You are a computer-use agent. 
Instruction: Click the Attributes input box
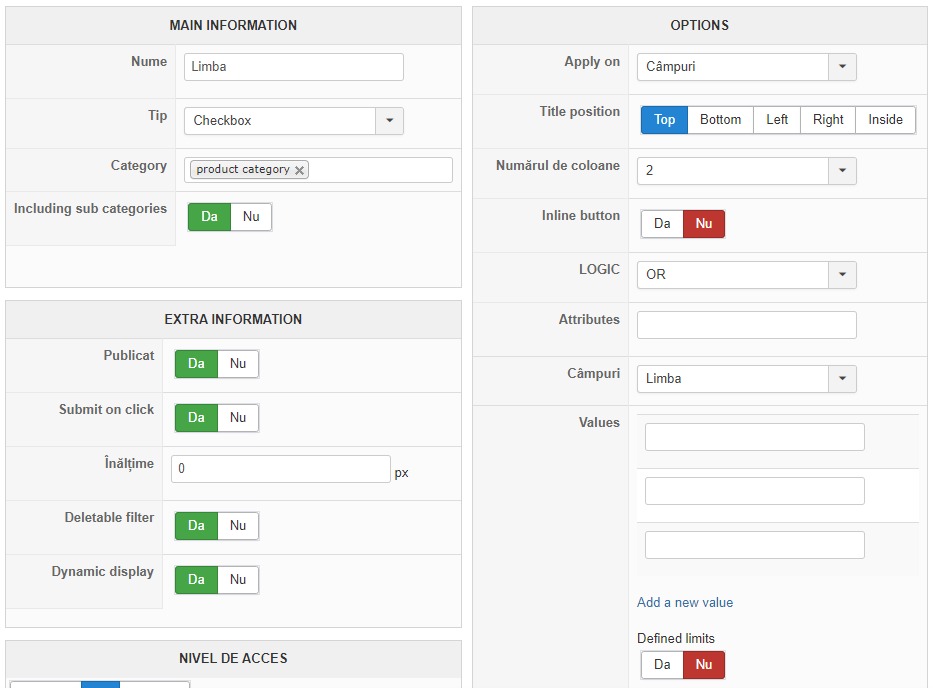coord(746,325)
